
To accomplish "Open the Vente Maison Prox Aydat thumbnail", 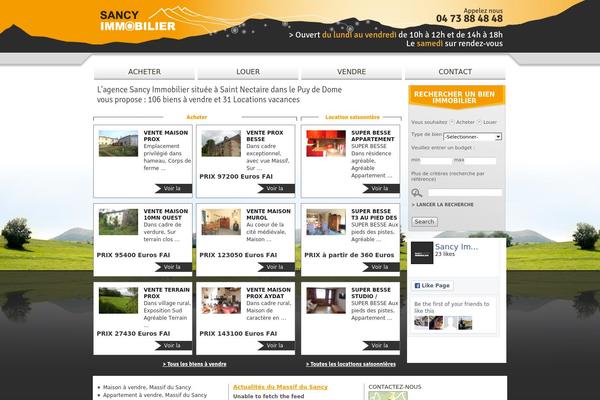I will 221,300.
